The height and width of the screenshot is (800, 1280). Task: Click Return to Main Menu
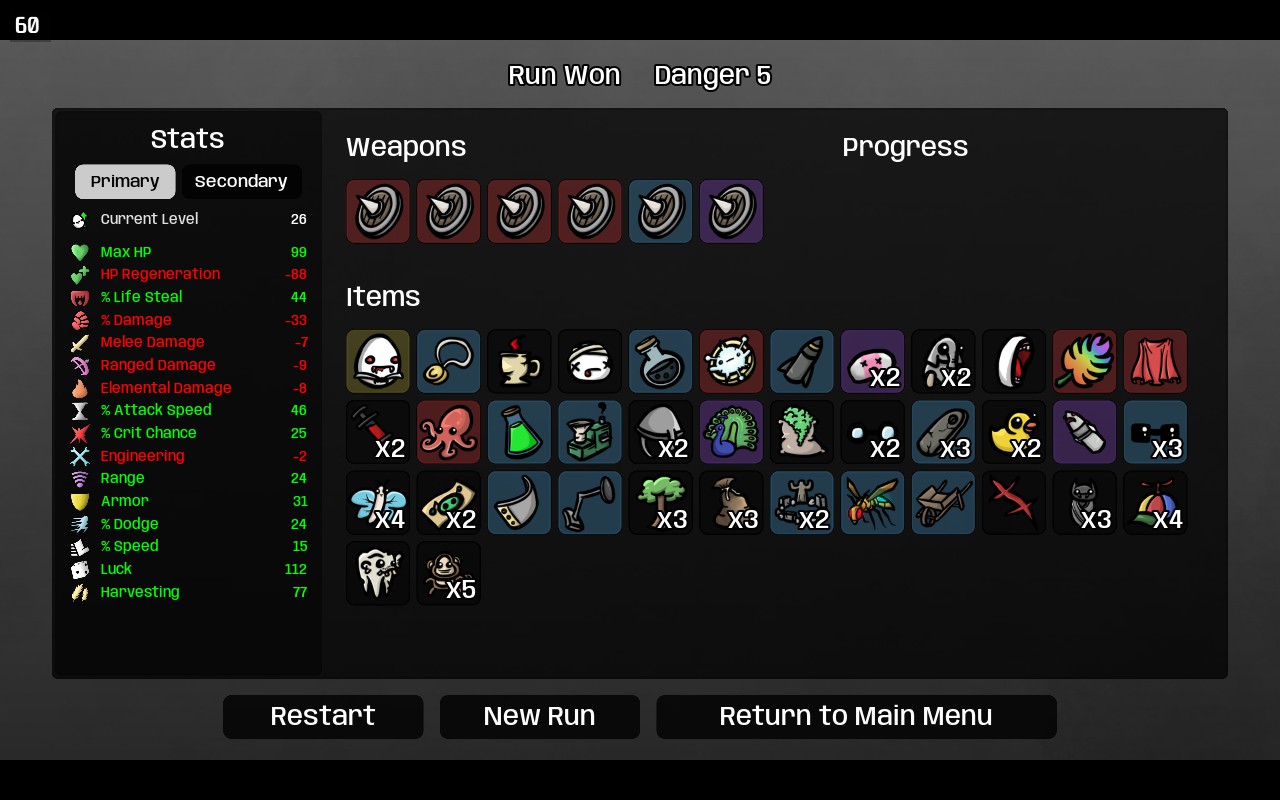click(x=856, y=717)
